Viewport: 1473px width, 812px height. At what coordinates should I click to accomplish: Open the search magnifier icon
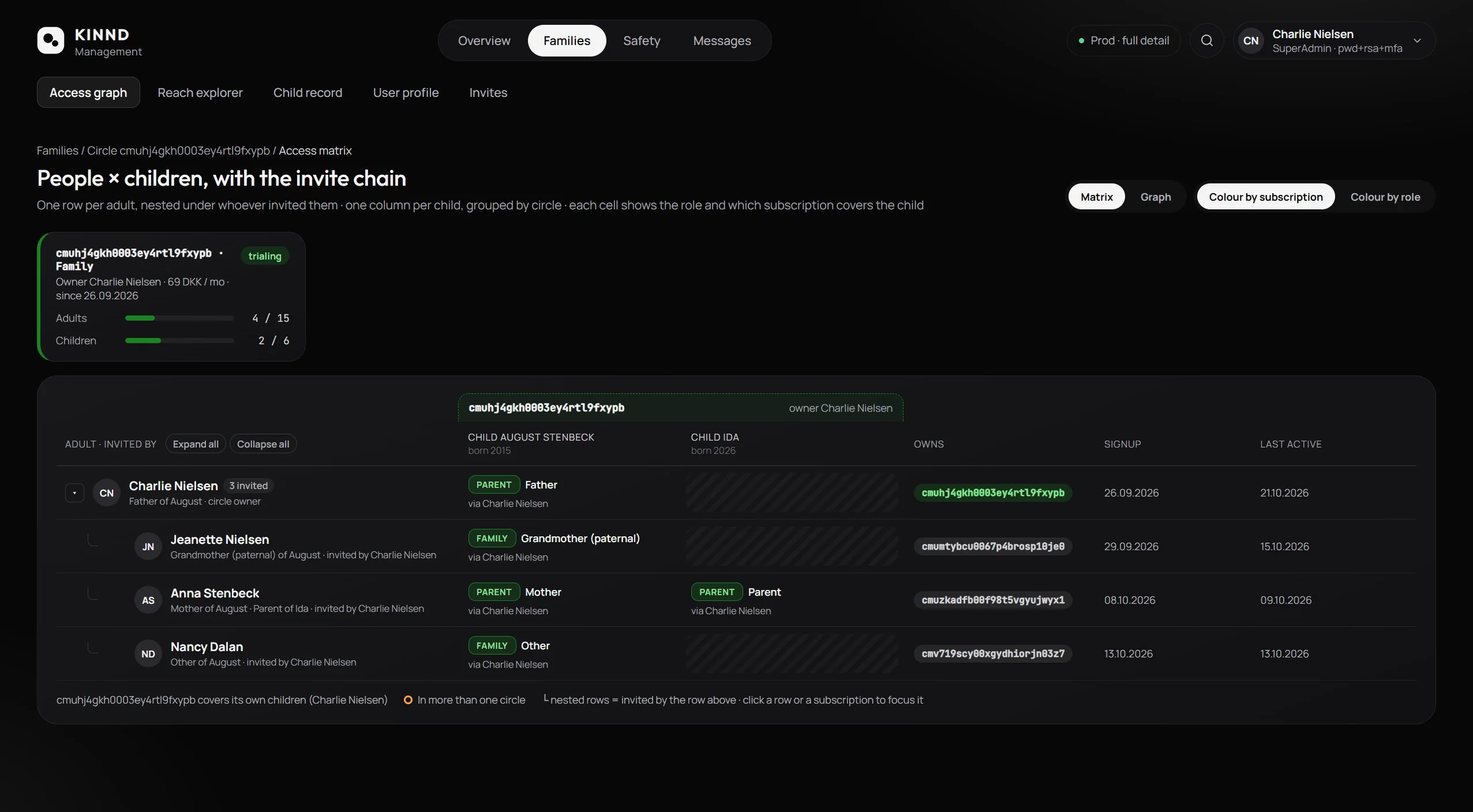(x=1206, y=40)
